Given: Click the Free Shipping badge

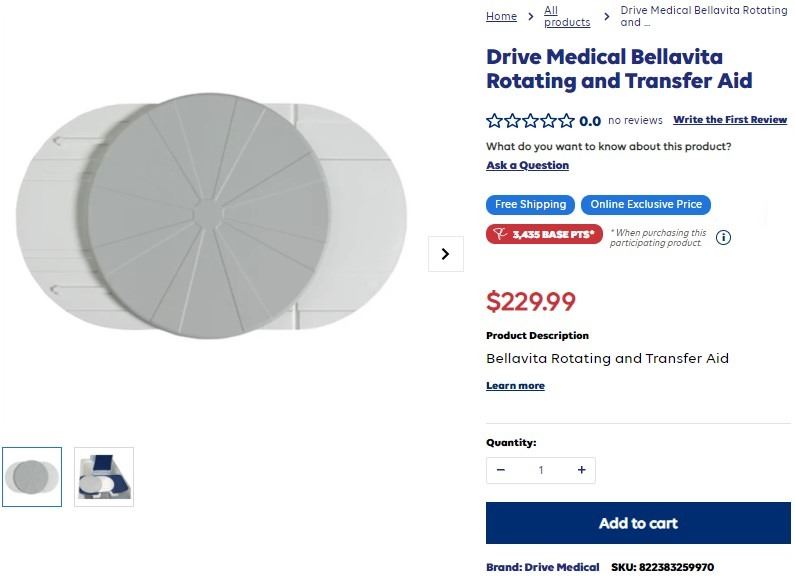Looking at the screenshot, I should [x=530, y=205].
